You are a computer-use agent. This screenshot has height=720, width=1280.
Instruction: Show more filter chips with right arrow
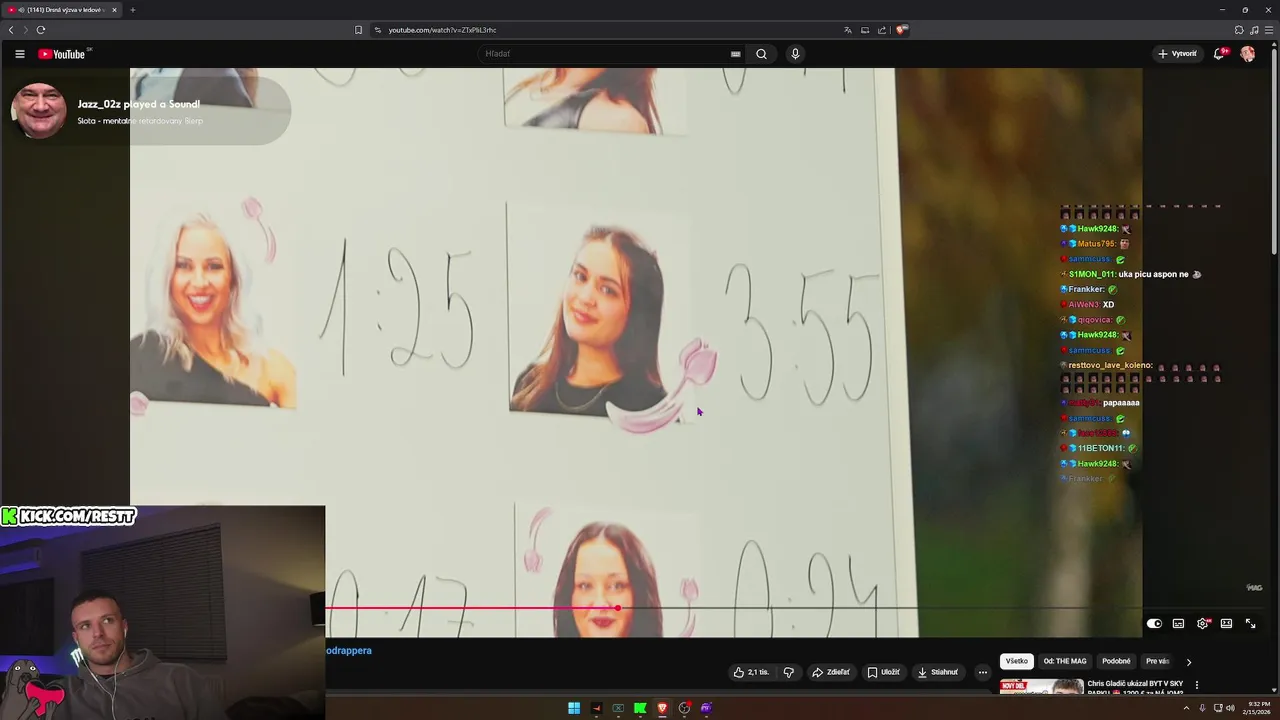click(1188, 662)
